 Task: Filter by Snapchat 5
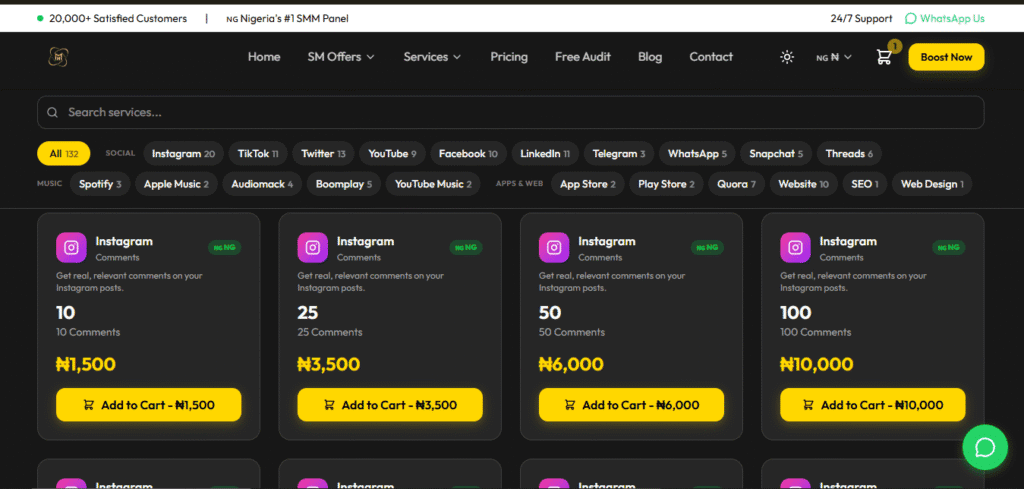click(776, 153)
